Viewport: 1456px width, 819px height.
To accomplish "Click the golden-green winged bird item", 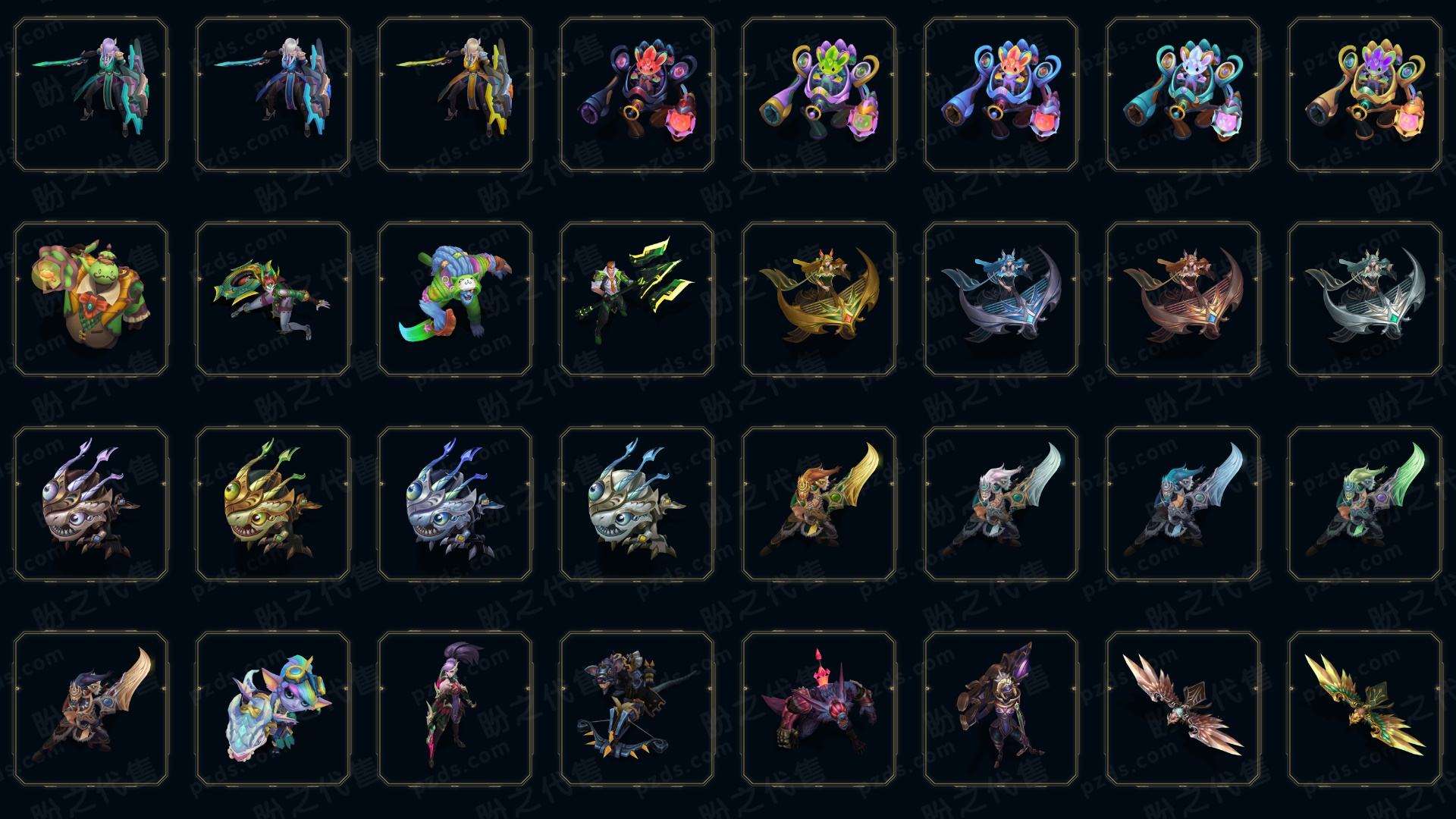I will [1365, 708].
